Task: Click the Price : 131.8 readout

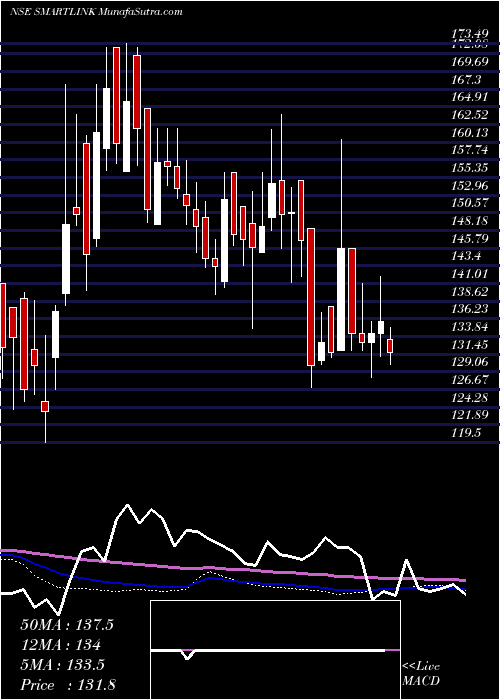Action: [x=68, y=685]
